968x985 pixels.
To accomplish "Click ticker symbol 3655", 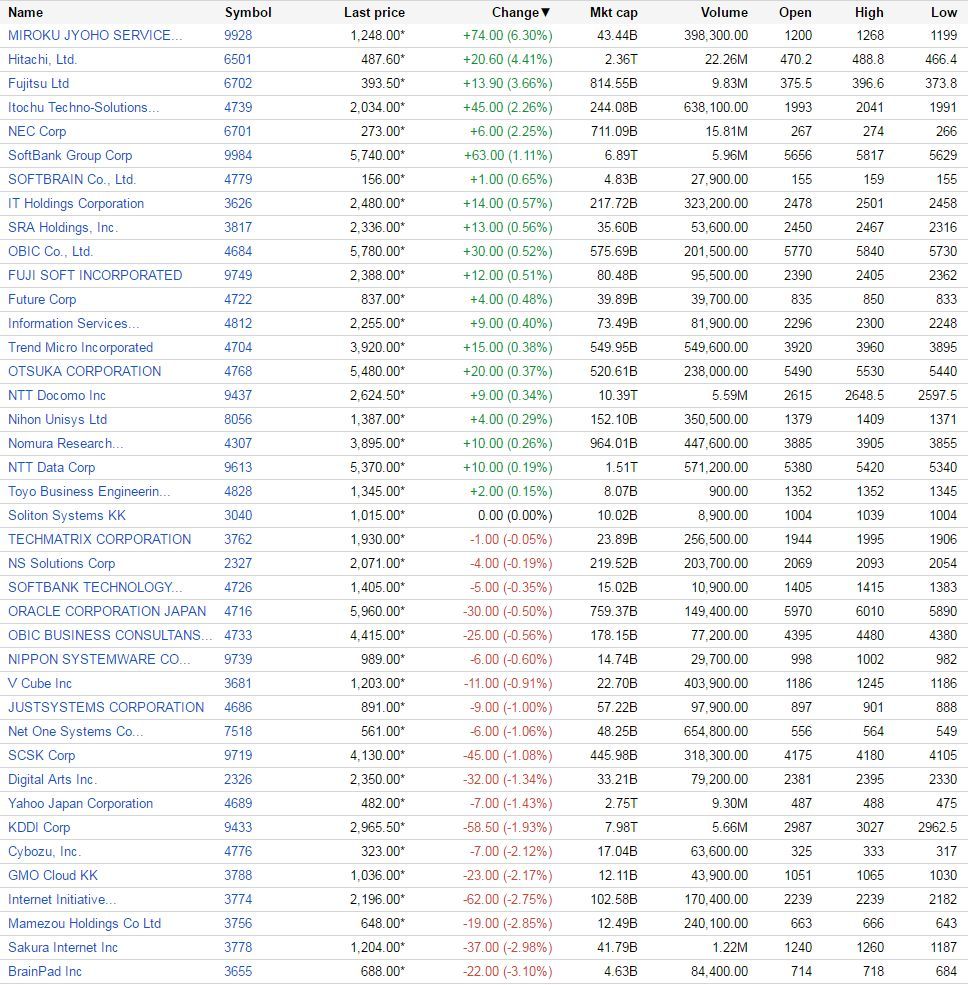I will pos(238,972).
